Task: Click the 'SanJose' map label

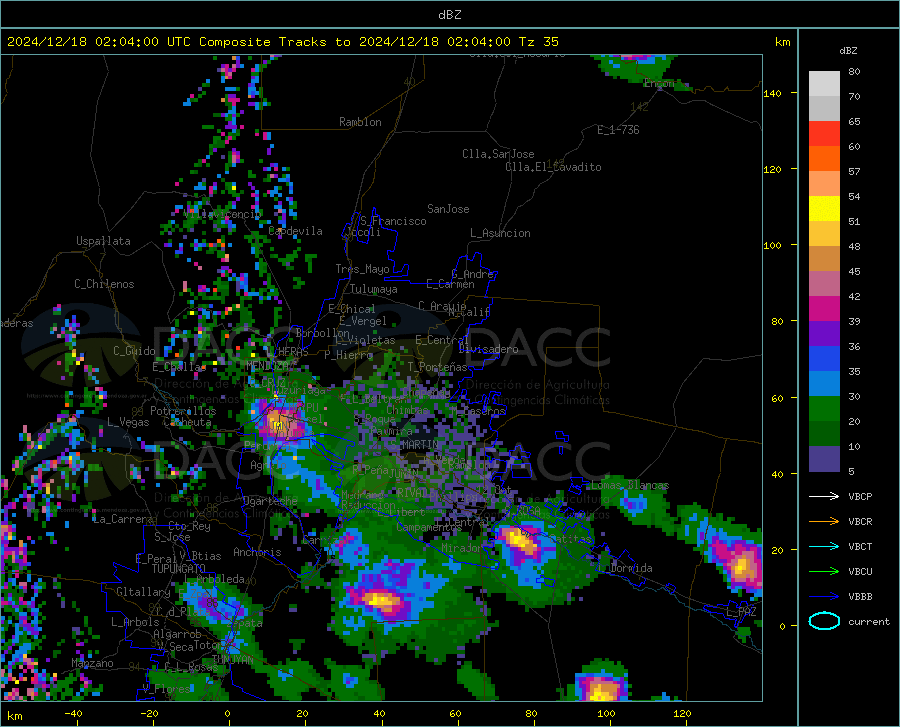Action: (448, 209)
